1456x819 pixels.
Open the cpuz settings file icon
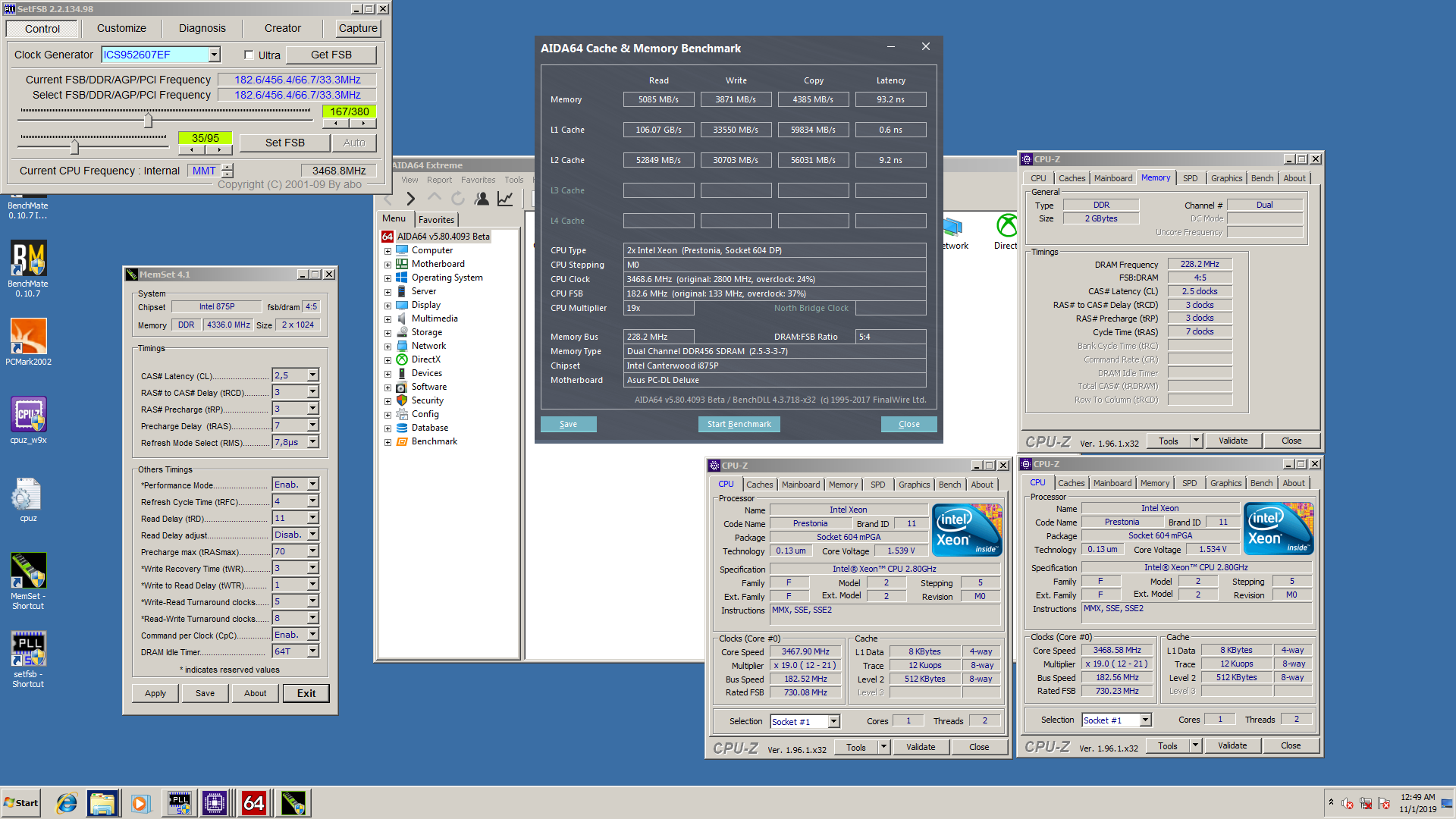(28, 500)
